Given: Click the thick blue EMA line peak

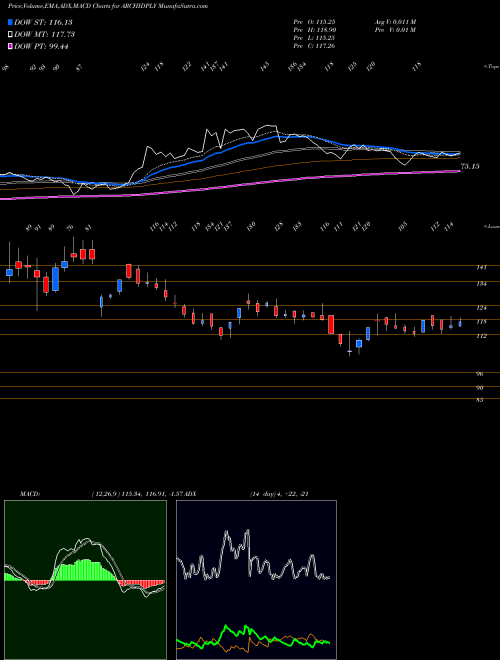Looking at the screenshot, I should [x=277, y=136].
